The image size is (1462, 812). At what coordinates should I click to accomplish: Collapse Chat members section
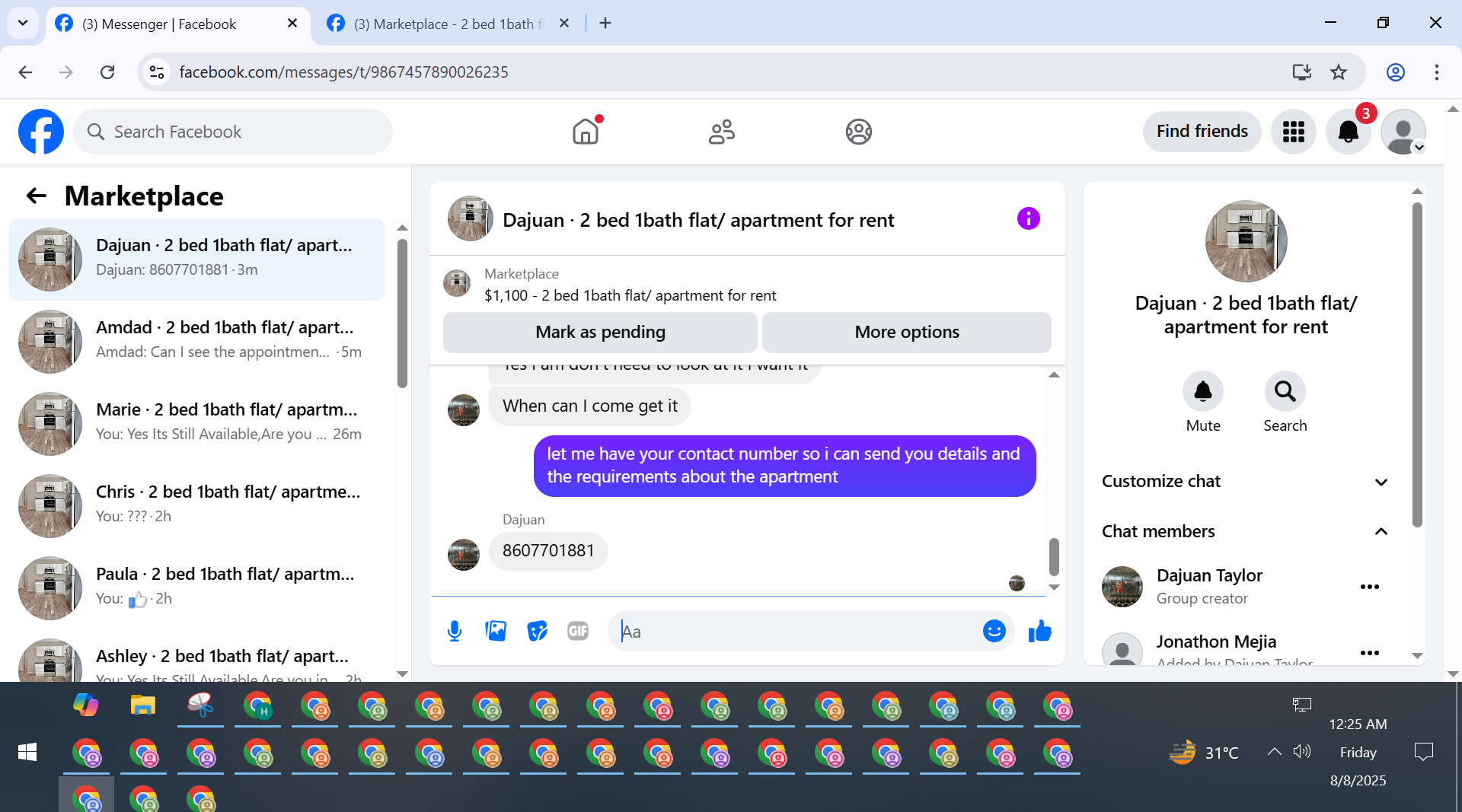pos(1245,531)
